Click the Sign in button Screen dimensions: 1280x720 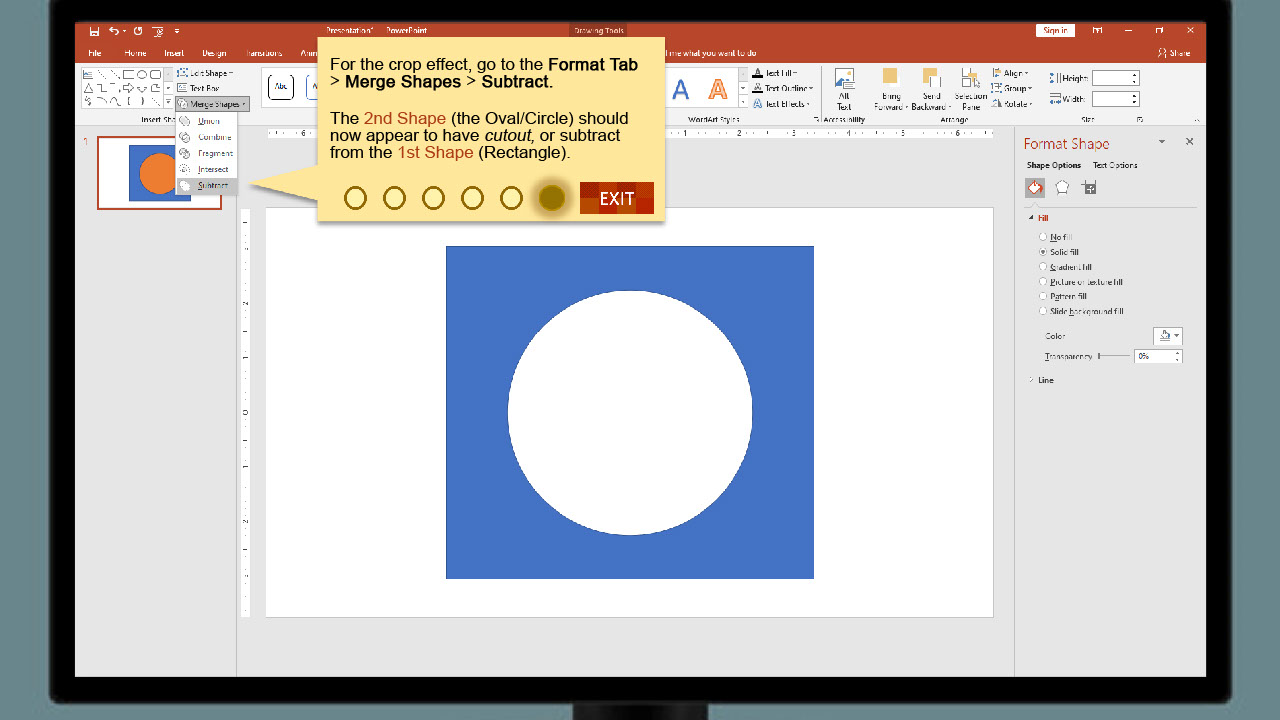click(x=1055, y=31)
